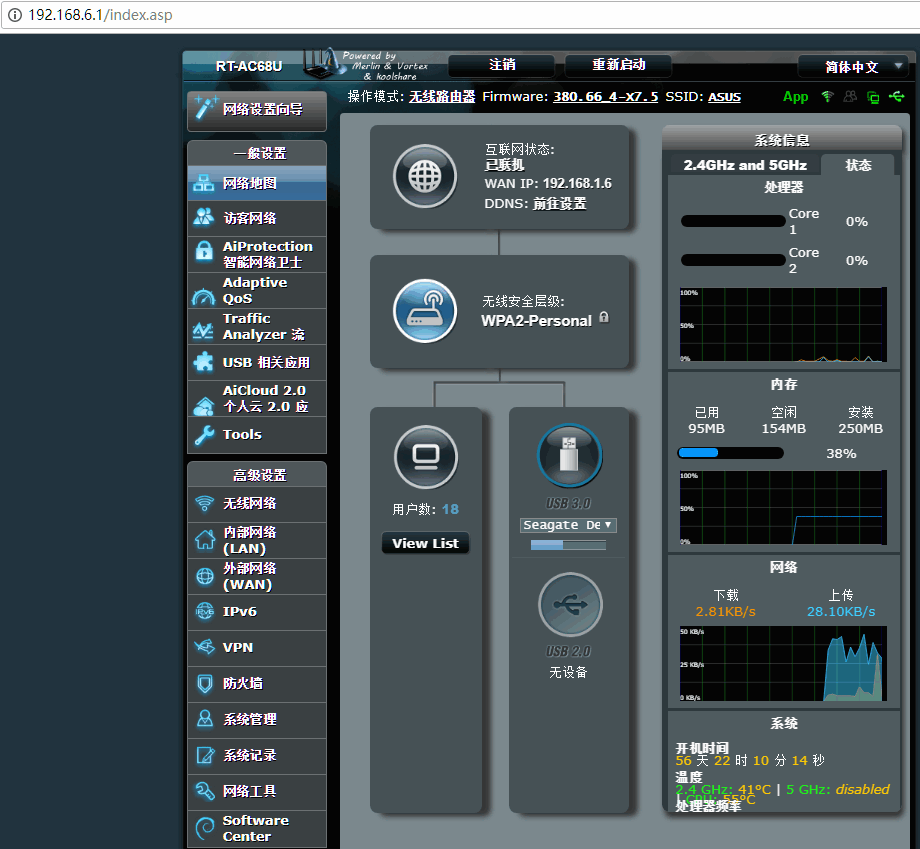This screenshot has height=849, width=920.
Task: Switch to the 2.4GHz and 5GHz tab
Action: pos(744,165)
